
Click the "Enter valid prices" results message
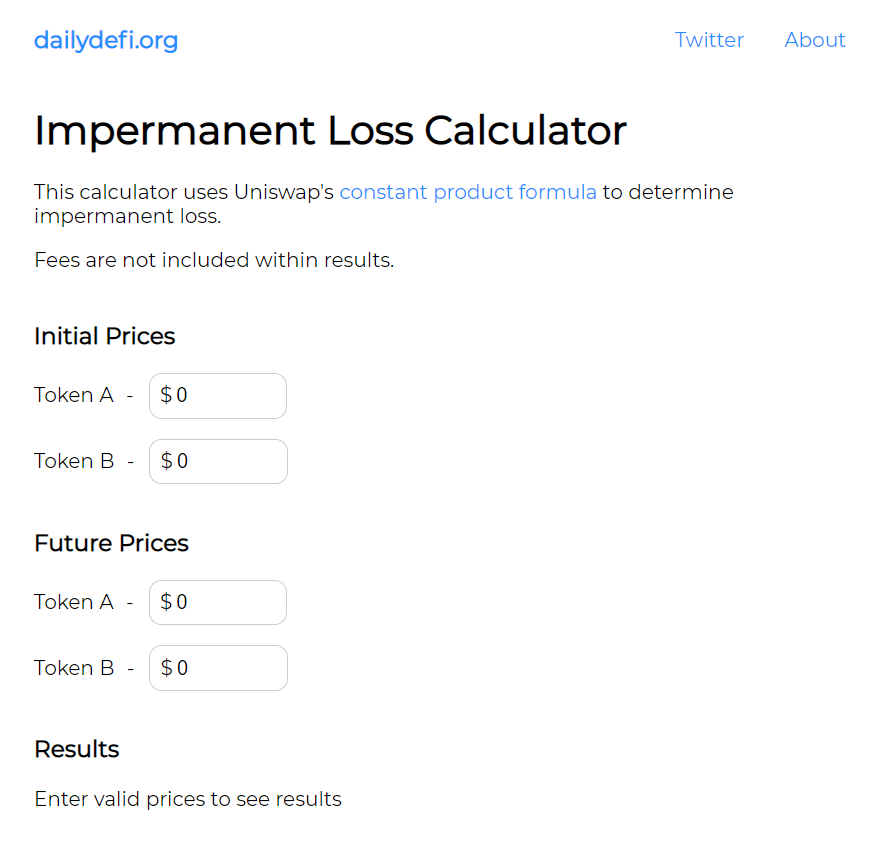[188, 799]
